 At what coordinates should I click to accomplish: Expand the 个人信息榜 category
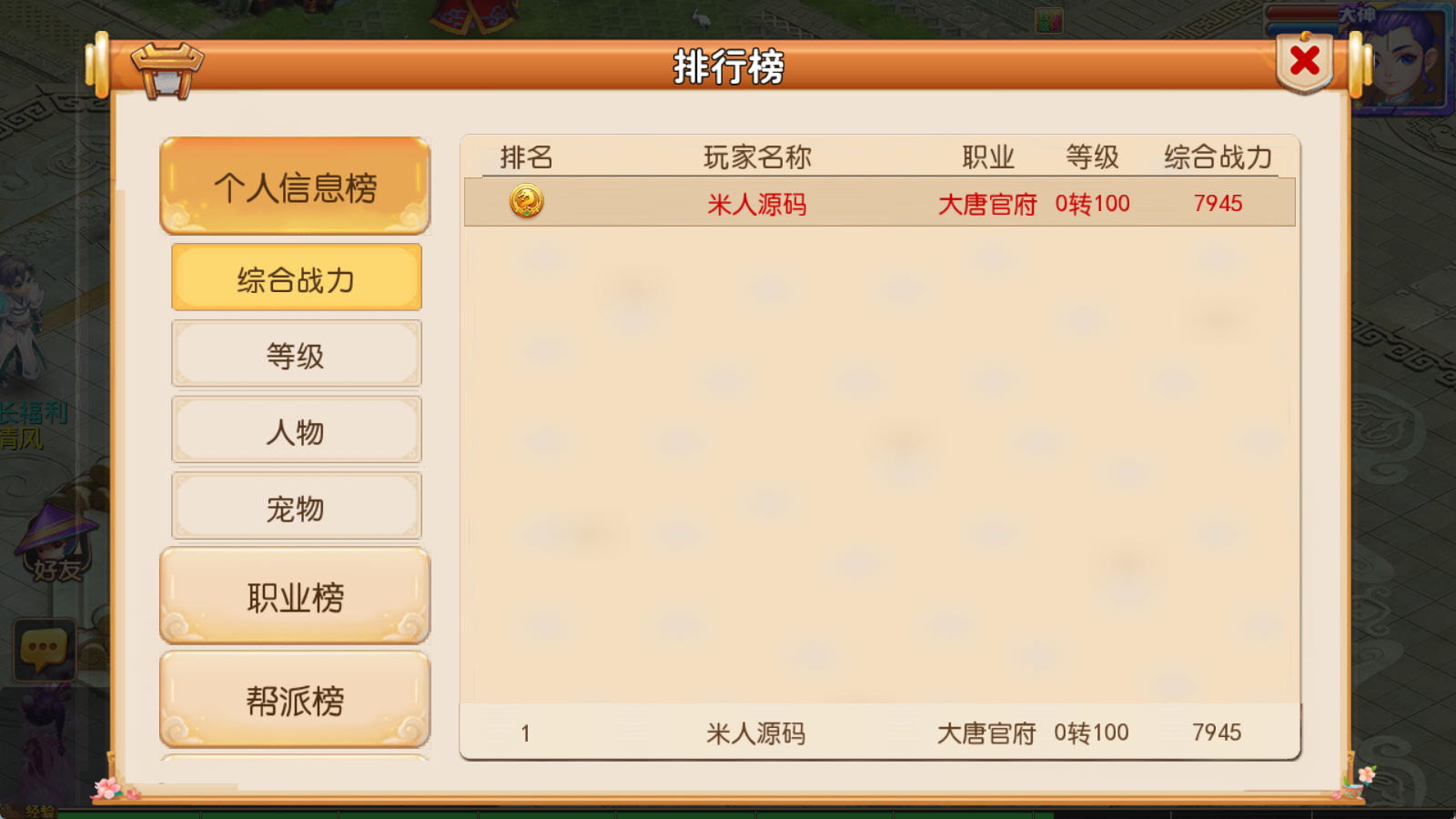pyautogui.click(x=295, y=187)
